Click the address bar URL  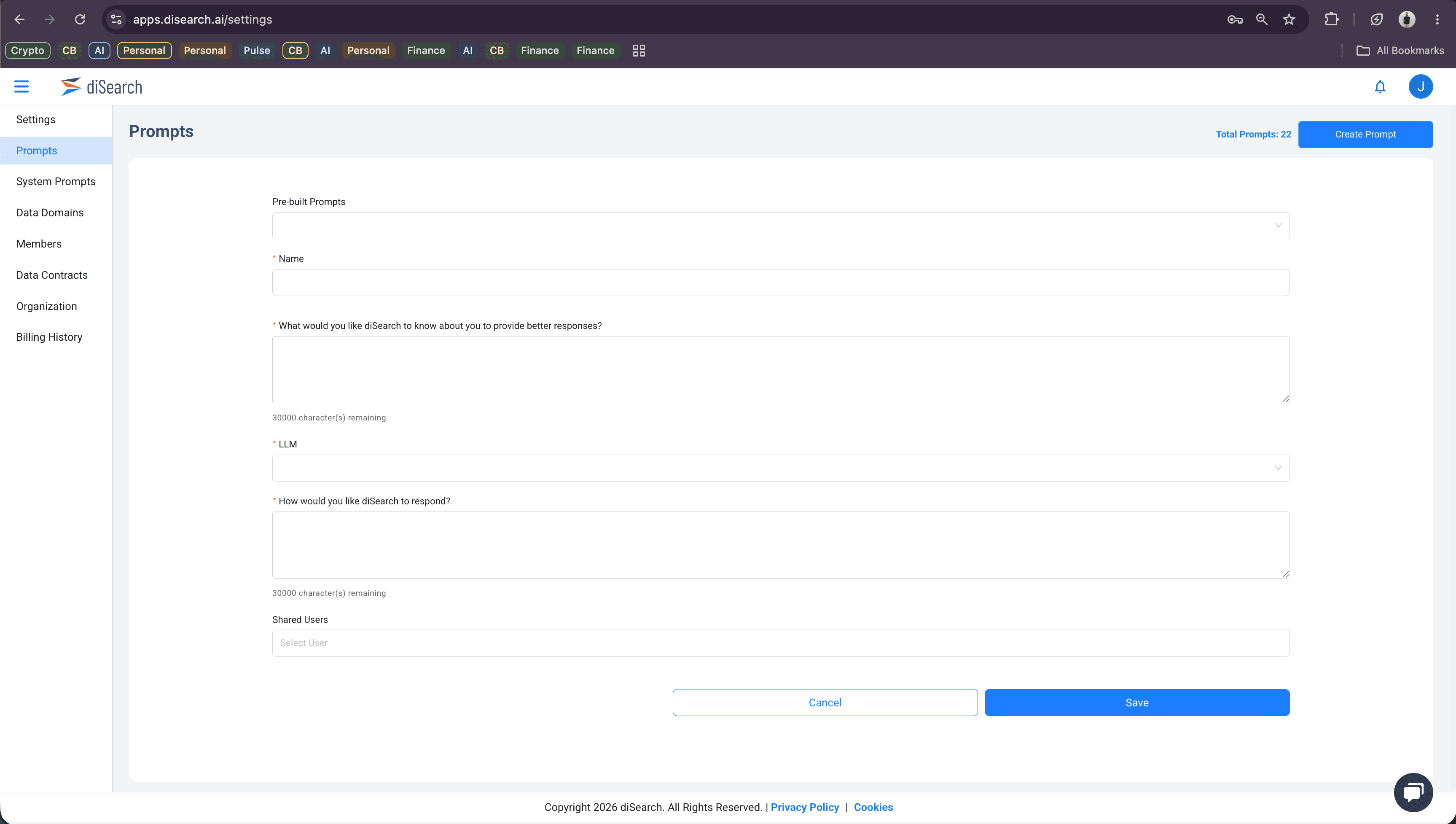pyautogui.click(x=202, y=19)
